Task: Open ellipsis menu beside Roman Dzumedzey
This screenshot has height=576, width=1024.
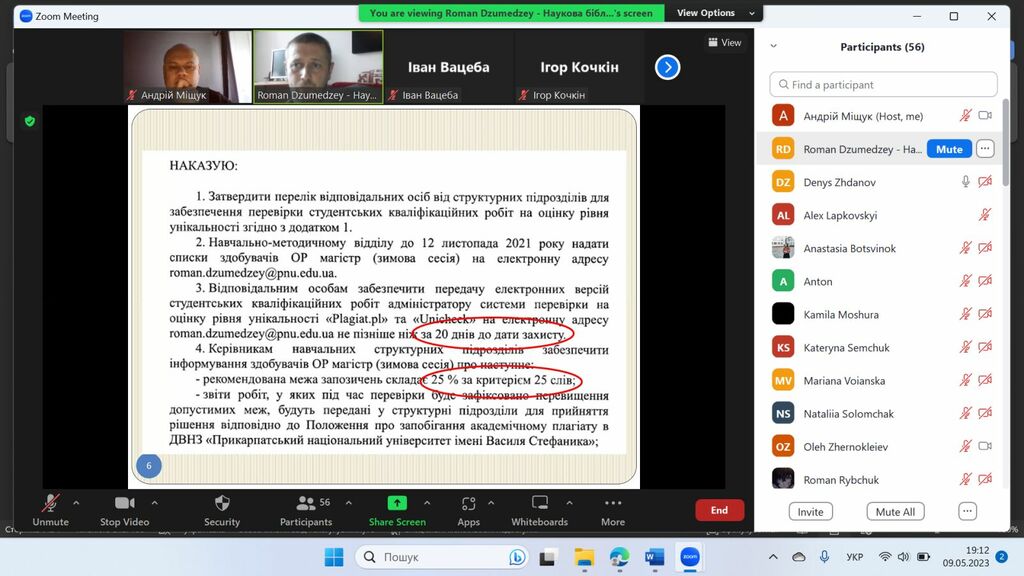Action: point(985,149)
